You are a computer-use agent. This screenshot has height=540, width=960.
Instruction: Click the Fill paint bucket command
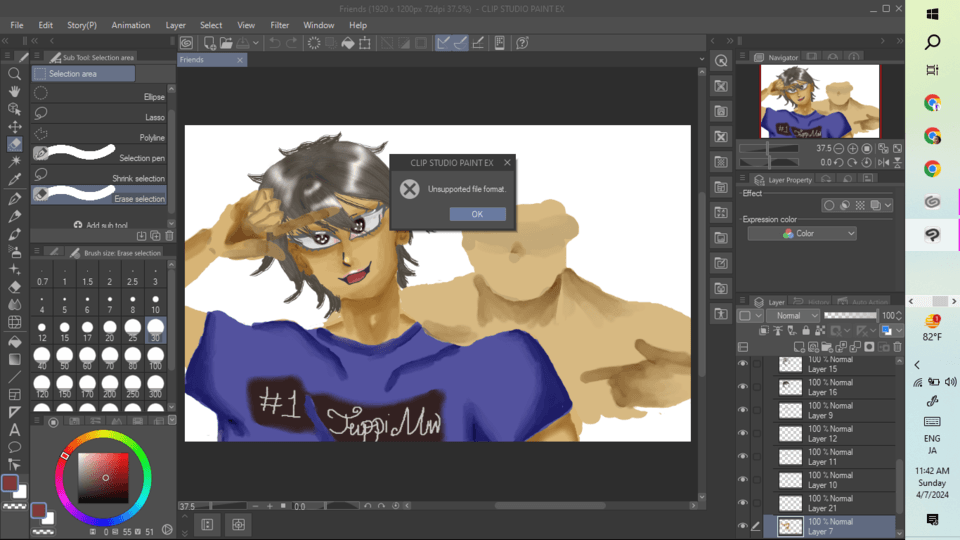(x=348, y=43)
